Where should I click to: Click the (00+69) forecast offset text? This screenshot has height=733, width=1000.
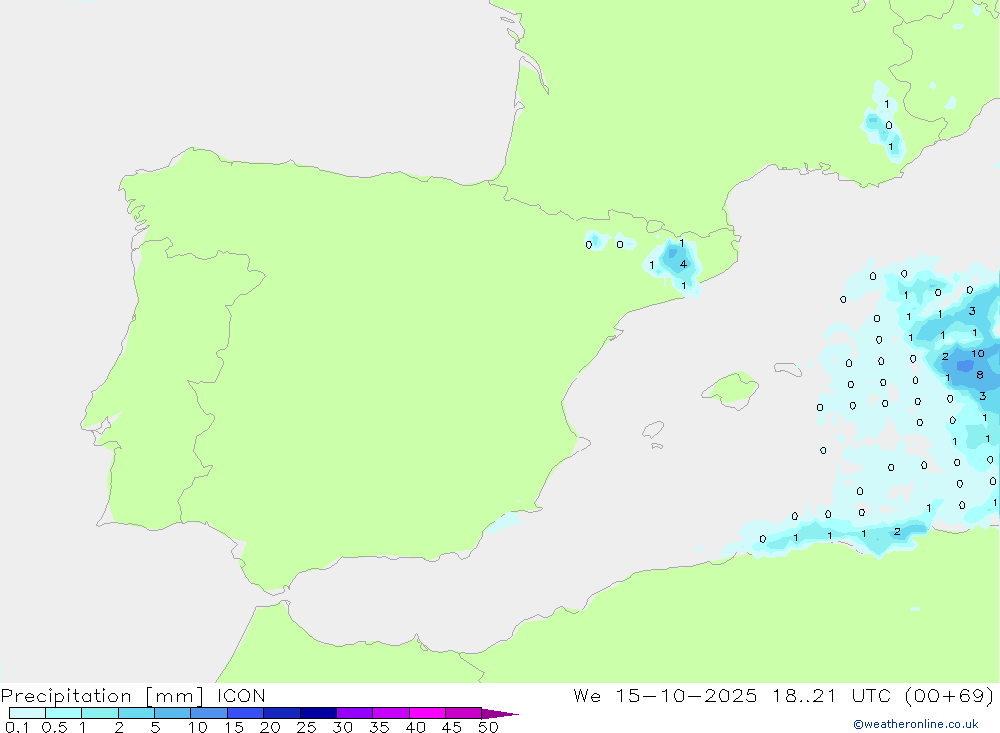947,696
